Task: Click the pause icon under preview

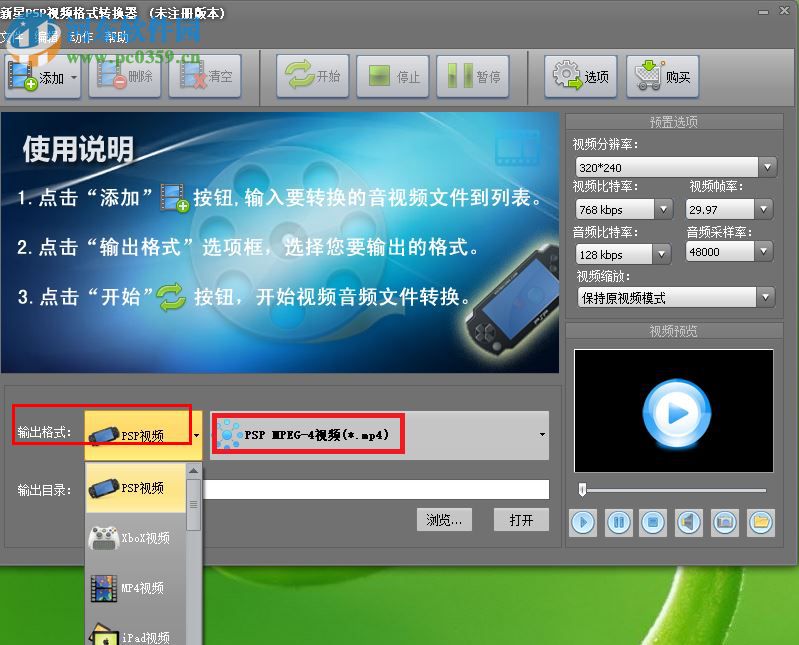Action: click(619, 522)
